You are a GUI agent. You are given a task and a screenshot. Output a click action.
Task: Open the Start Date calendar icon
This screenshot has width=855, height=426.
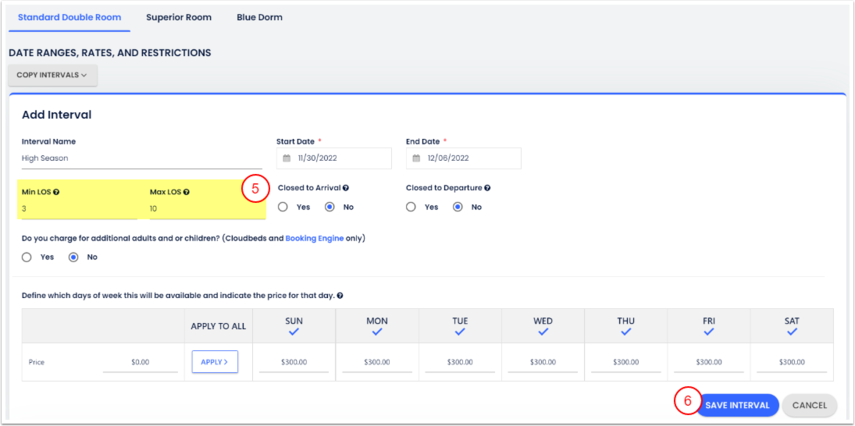tap(287, 158)
